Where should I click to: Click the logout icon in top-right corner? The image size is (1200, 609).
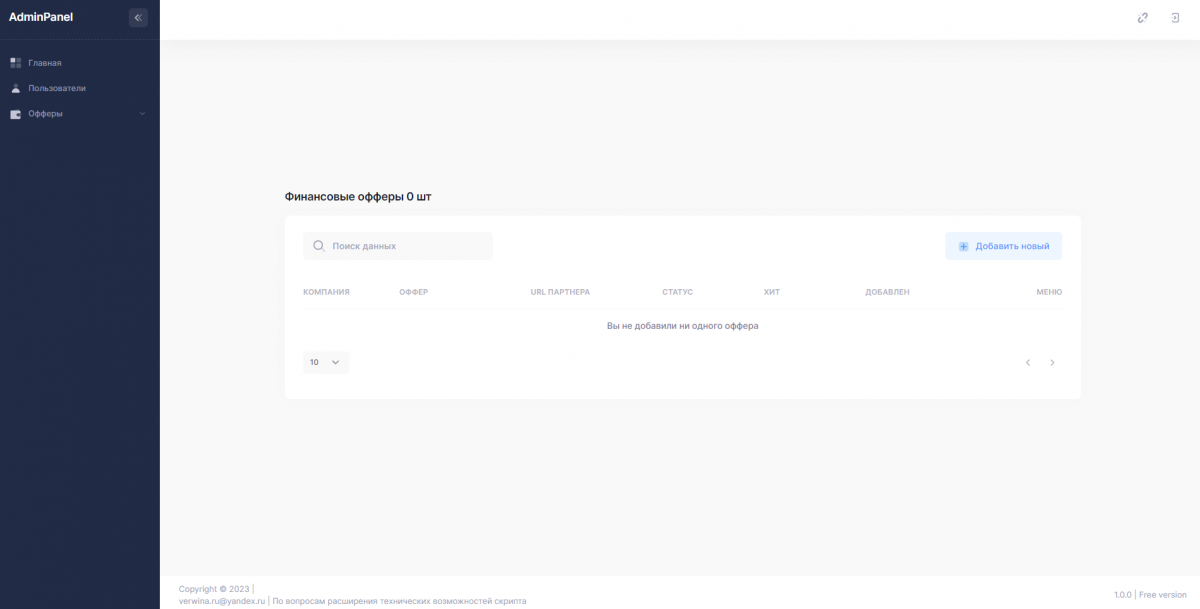coord(1175,17)
